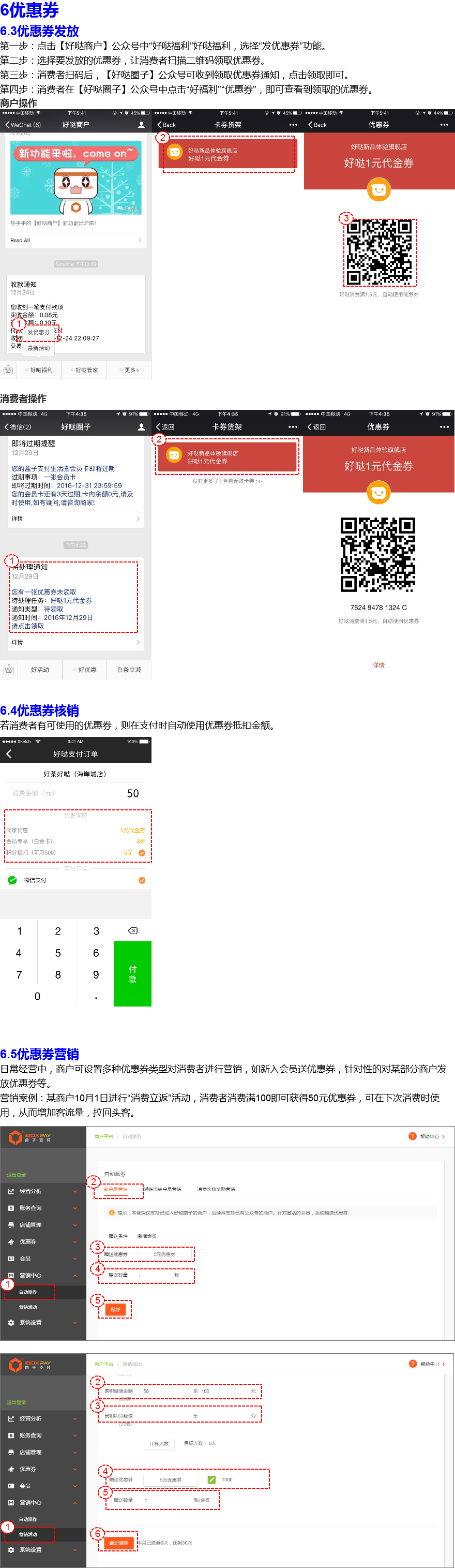Expand 账务查询 chevron in 自动派券 dashboard sidebar
This screenshot has width=455, height=1568.
[x=75, y=1208]
